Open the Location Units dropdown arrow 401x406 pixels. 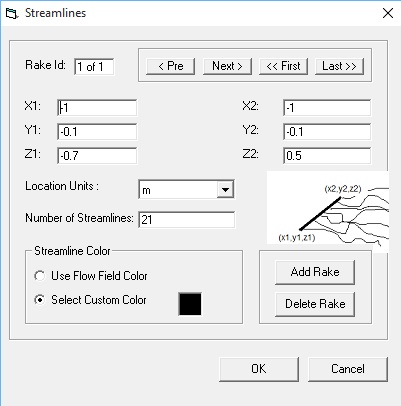225,190
